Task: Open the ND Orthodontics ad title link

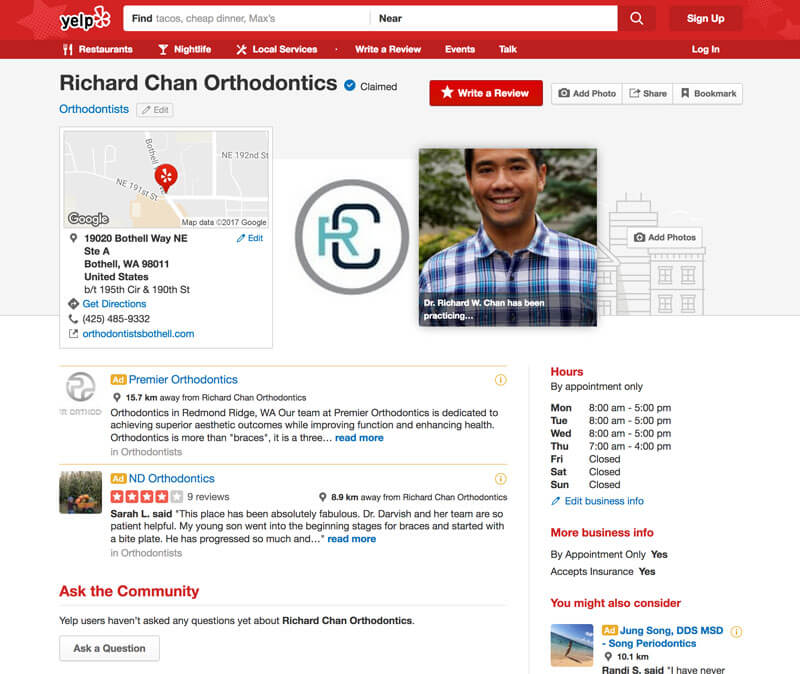Action: coord(171,479)
